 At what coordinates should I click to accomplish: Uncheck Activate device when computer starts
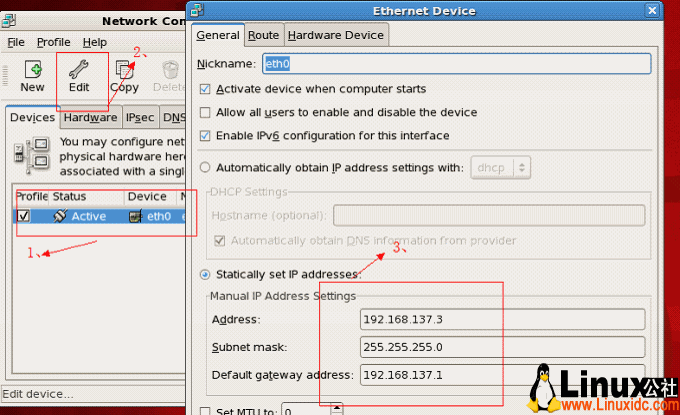(x=206, y=89)
